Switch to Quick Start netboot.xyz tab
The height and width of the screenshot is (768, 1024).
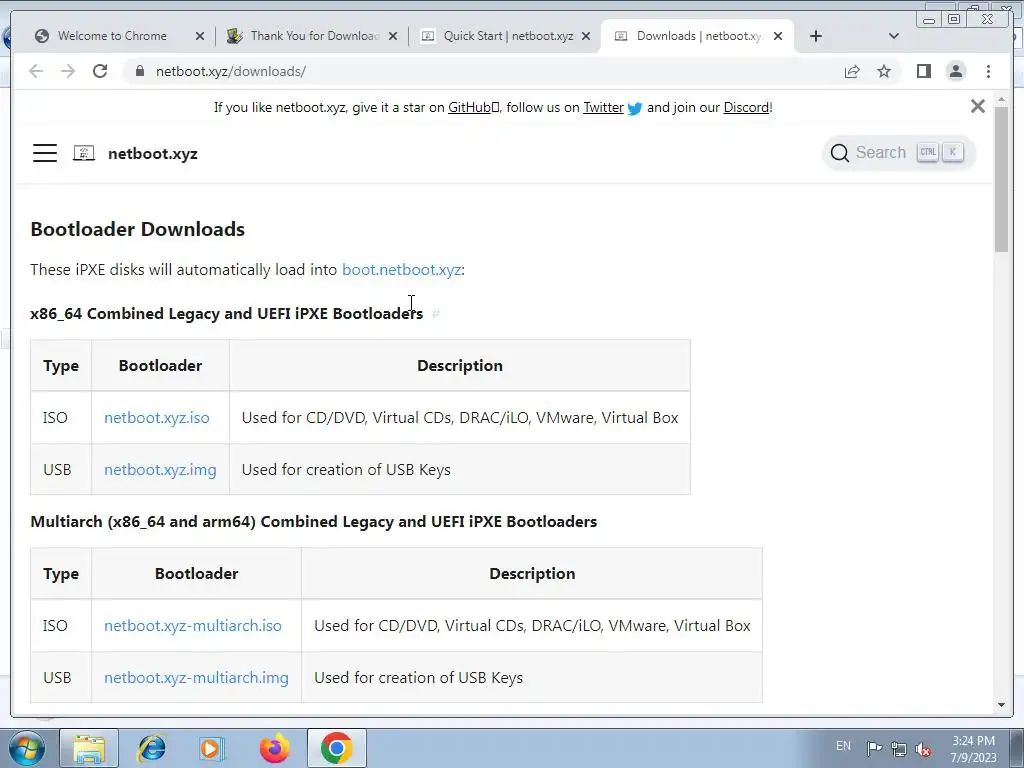pyautogui.click(x=508, y=36)
